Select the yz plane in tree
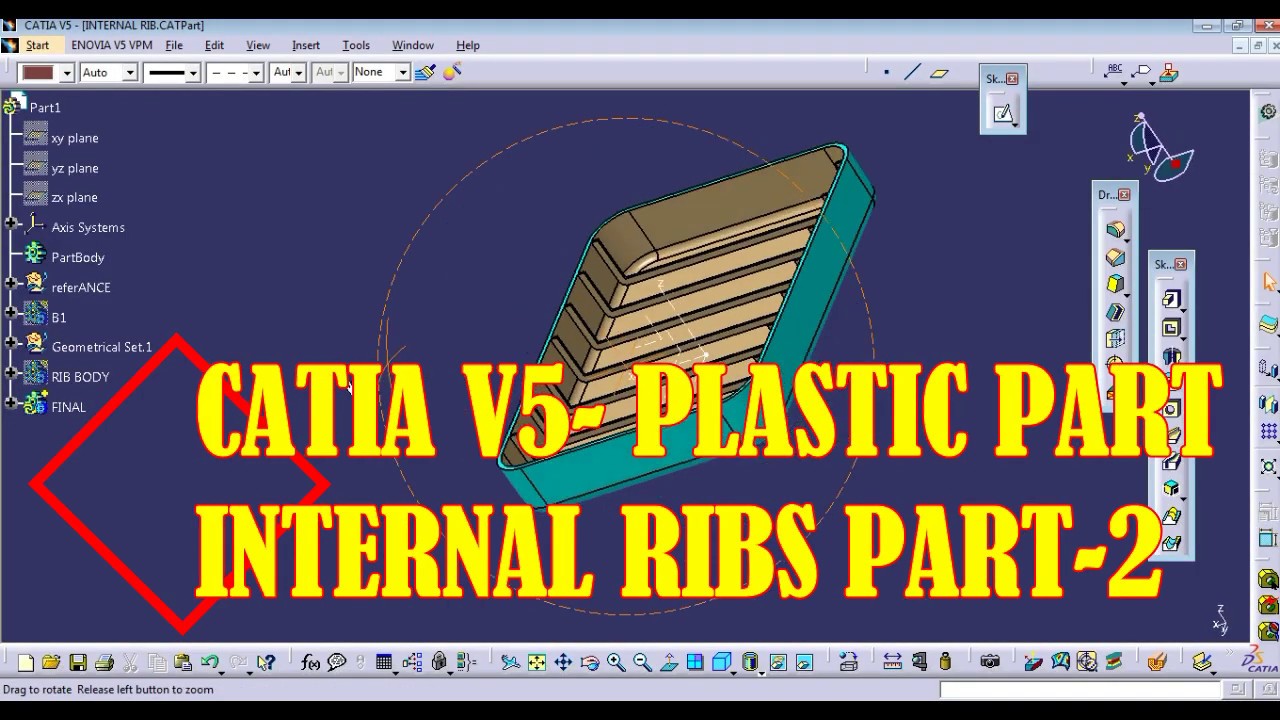 point(75,168)
